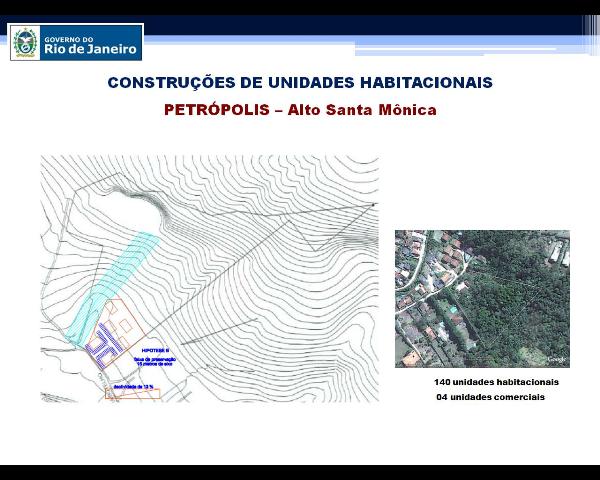Select the title 'Construções de Unidades Habitacionais'
This screenshot has width=600, height=480.
[300, 83]
